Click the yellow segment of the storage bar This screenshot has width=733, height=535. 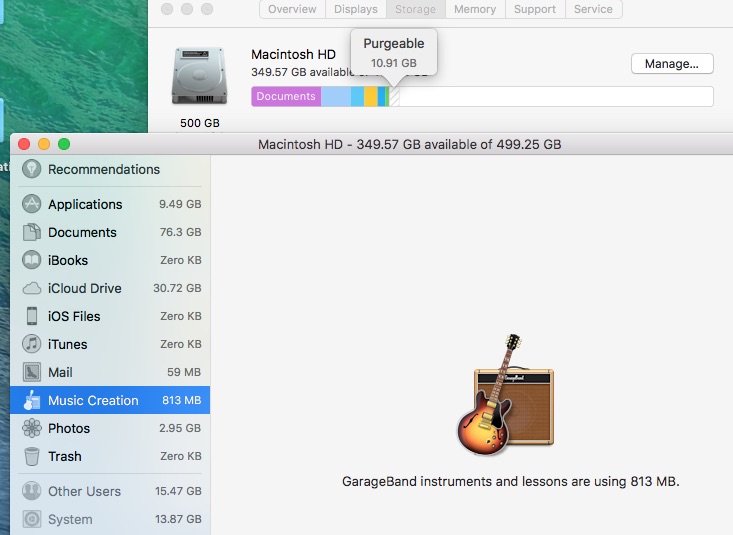371,96
